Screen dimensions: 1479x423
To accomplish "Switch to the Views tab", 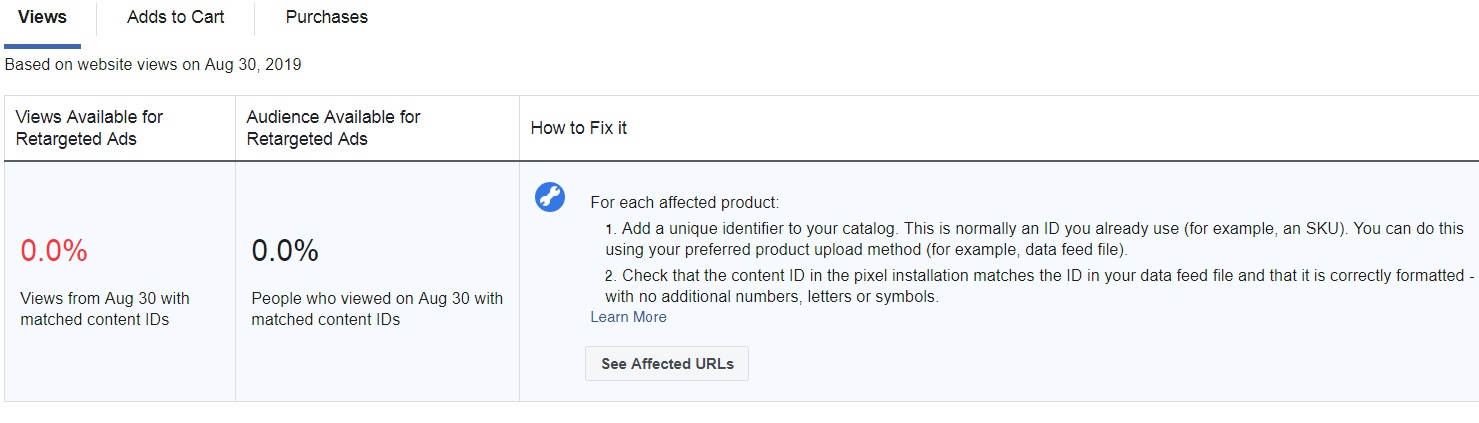I will coord(42,17).
